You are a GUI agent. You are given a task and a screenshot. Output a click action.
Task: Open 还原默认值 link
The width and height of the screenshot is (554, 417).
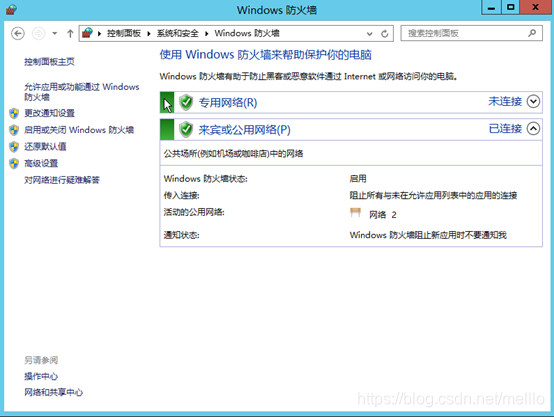point(45,147)
